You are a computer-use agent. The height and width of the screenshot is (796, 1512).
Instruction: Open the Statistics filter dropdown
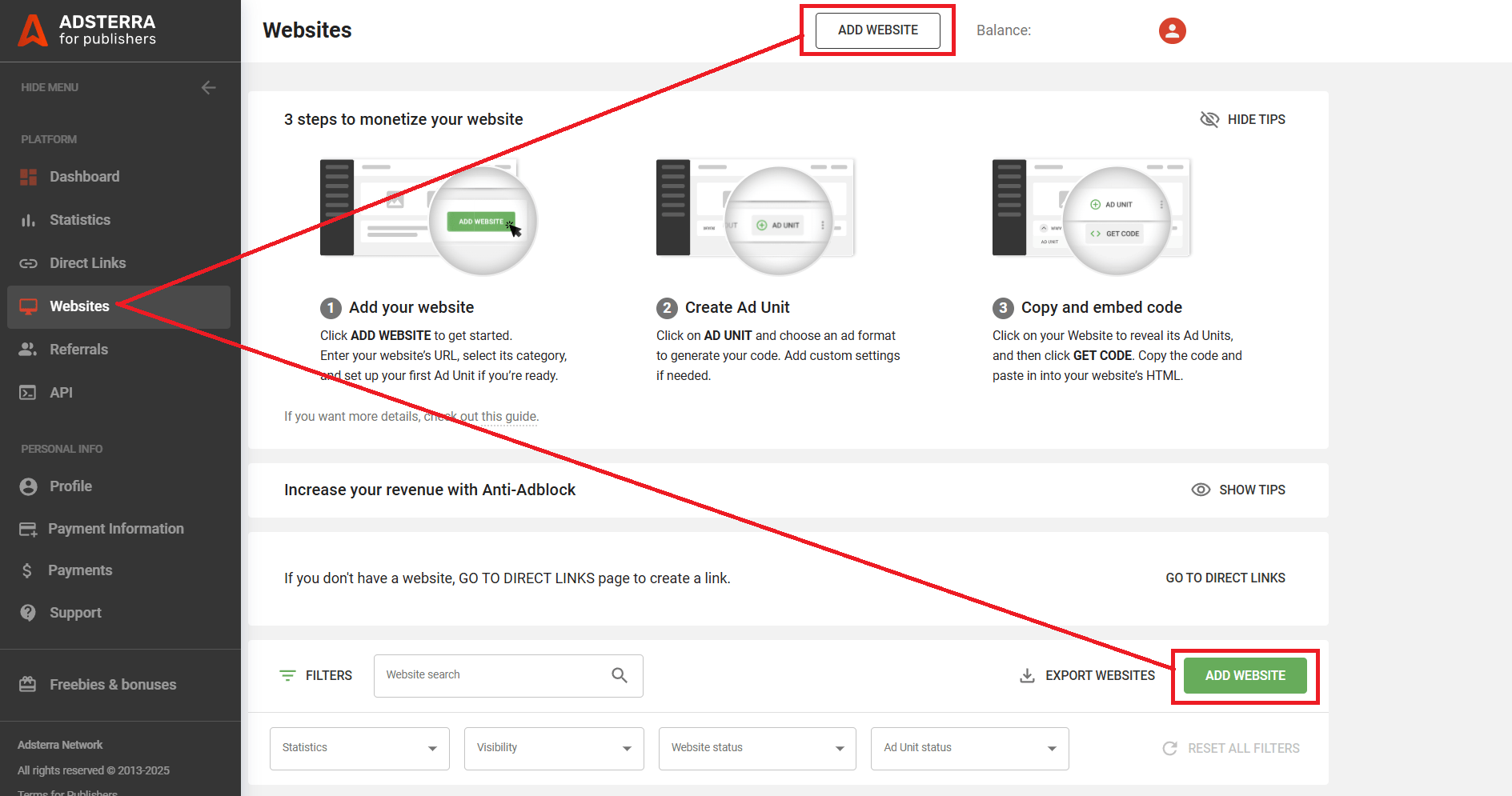[359, 749]
